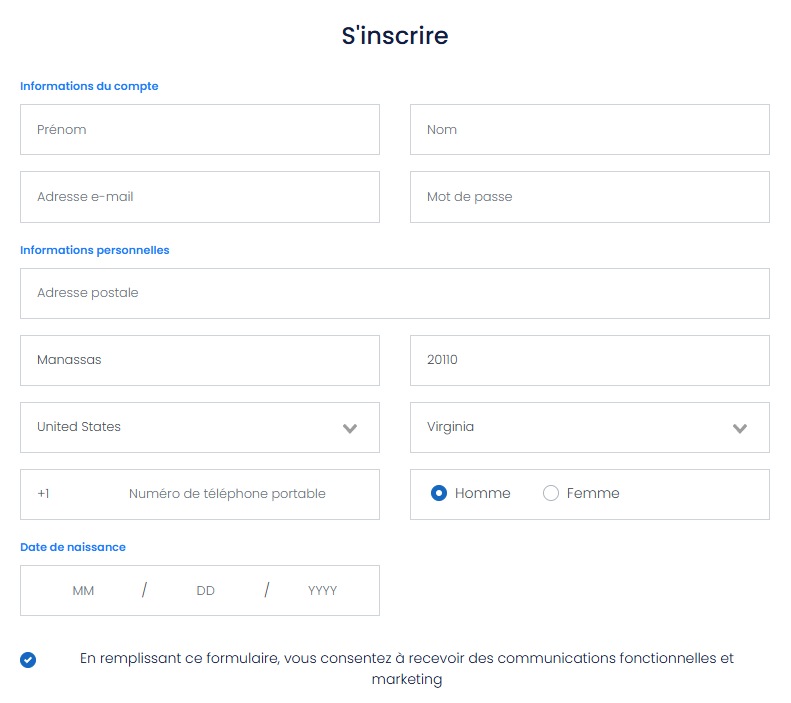Click the Nom input field
This screenshot has height=703, width=791.
(x=590, y=130)
